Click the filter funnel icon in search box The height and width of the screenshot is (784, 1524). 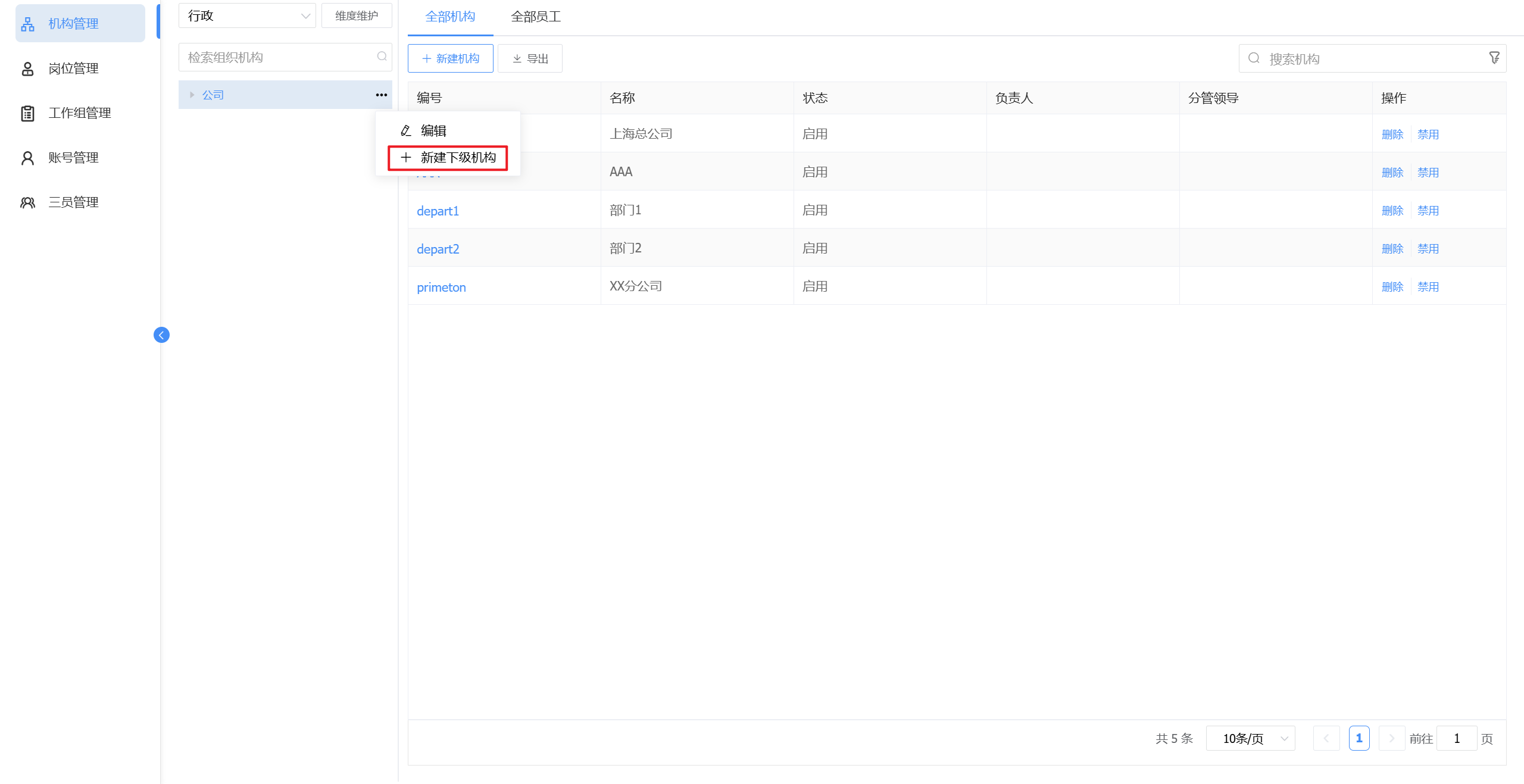pos(1494,58)
